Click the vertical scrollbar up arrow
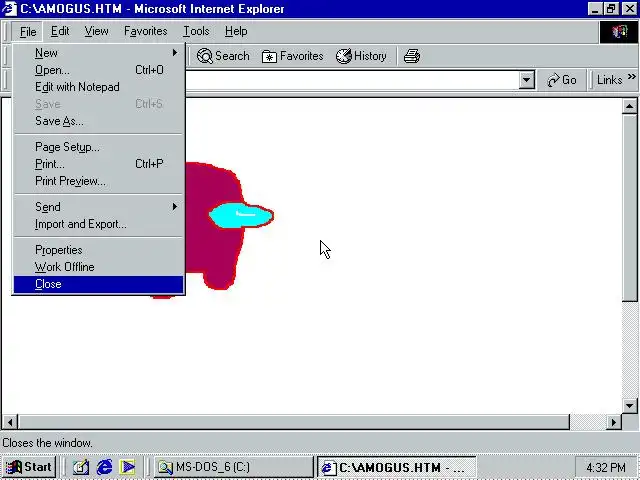 [629, 107]
